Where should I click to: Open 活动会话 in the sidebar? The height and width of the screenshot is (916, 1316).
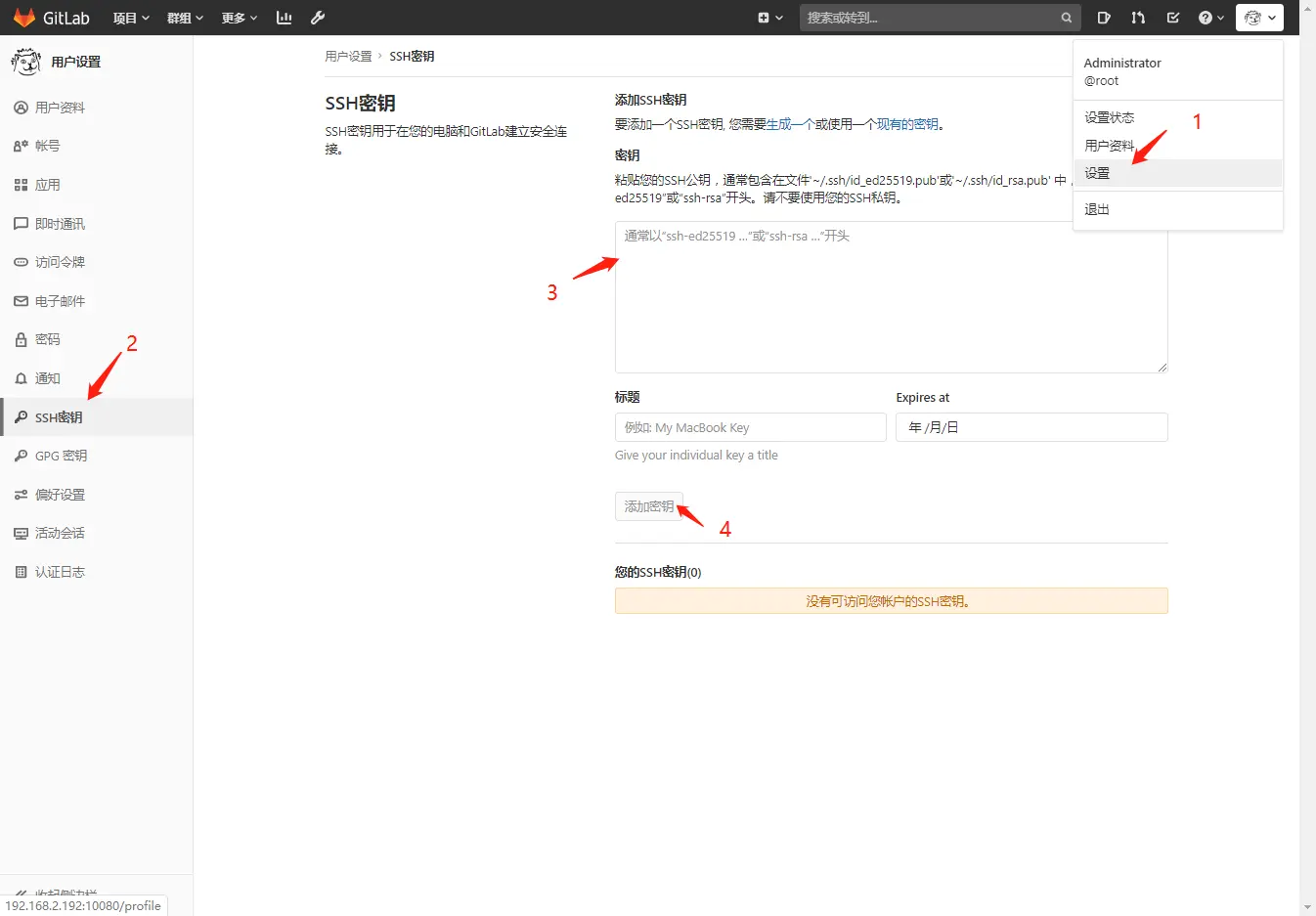pyautogui.click(x=59, y=533)
